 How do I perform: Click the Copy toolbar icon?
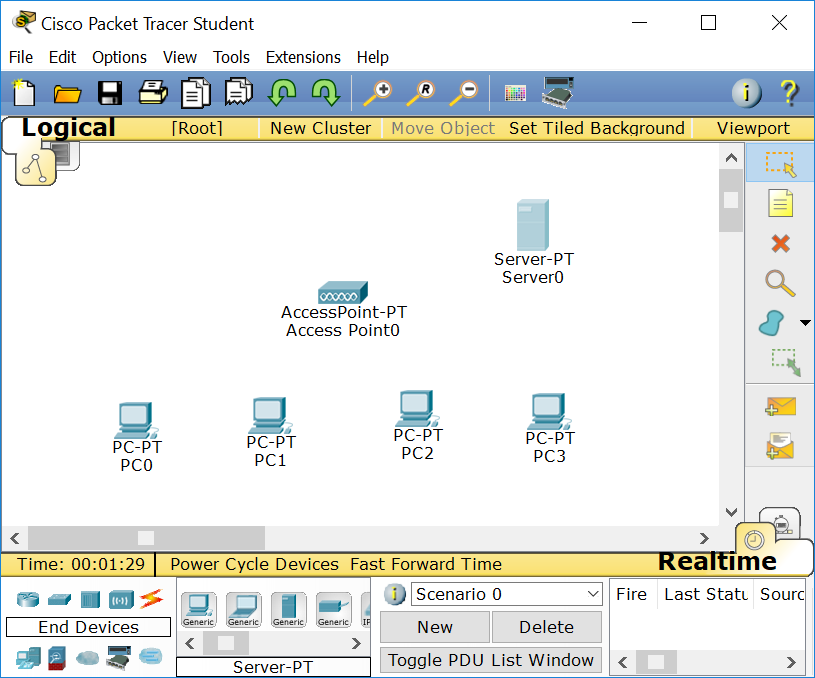196,93
